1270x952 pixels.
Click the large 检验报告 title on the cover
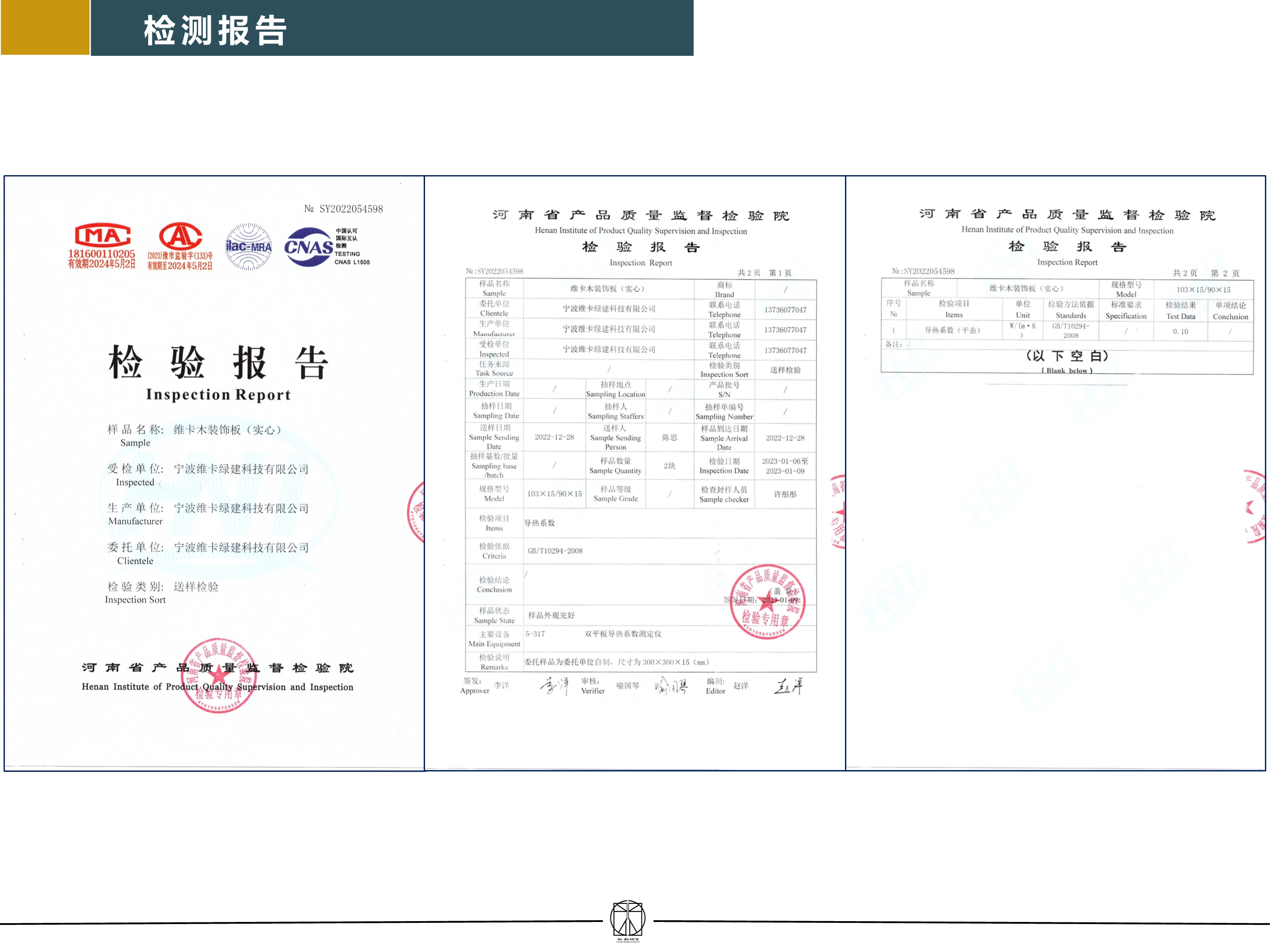tap(219, 362)
